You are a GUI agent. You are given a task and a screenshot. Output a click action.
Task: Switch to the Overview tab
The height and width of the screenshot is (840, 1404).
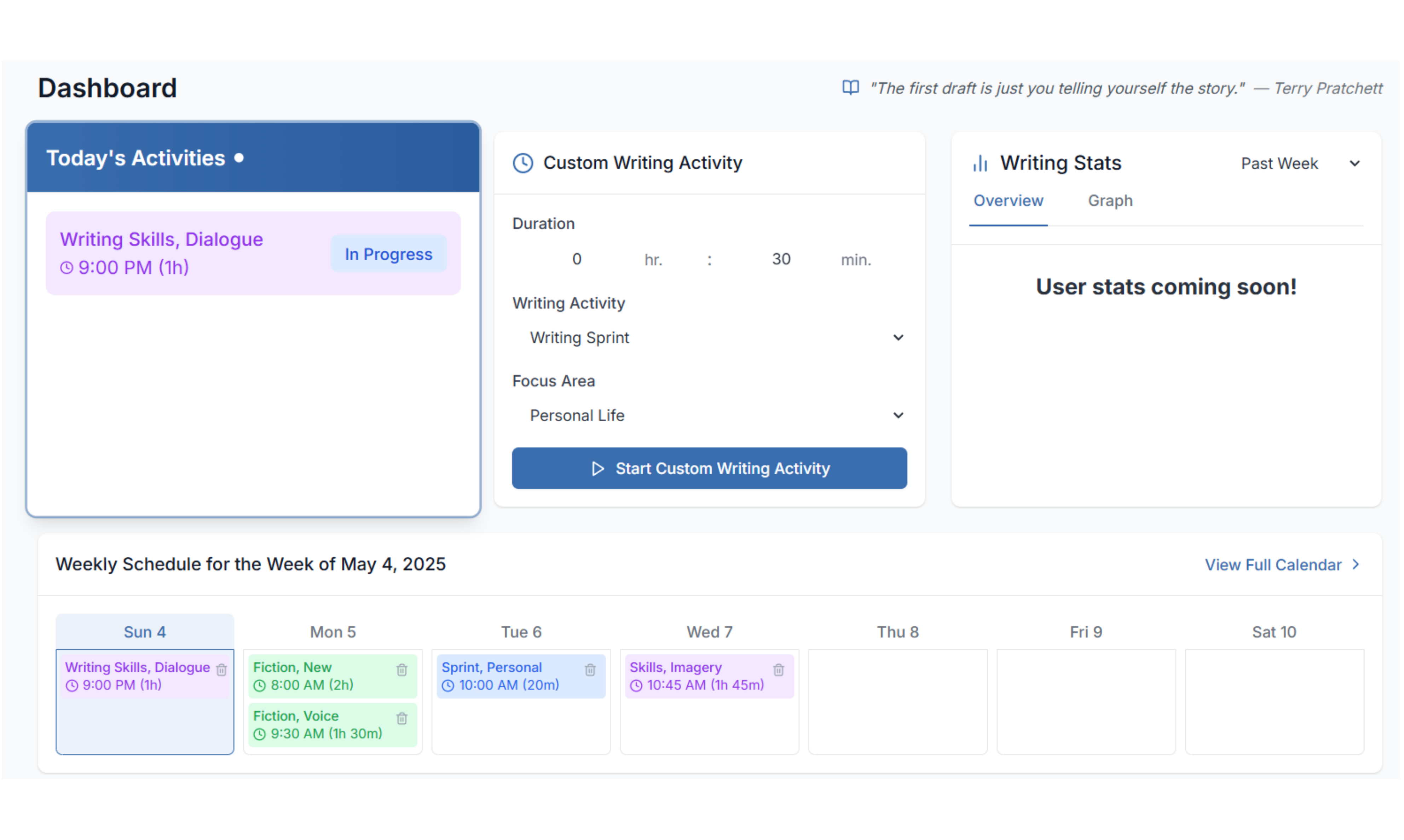coord(1008,201)
